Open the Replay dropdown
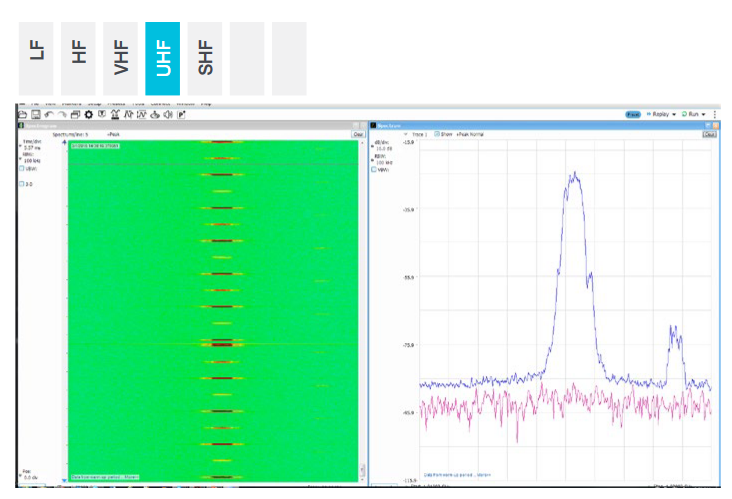732x499 pixels. (x=662, y=115)
